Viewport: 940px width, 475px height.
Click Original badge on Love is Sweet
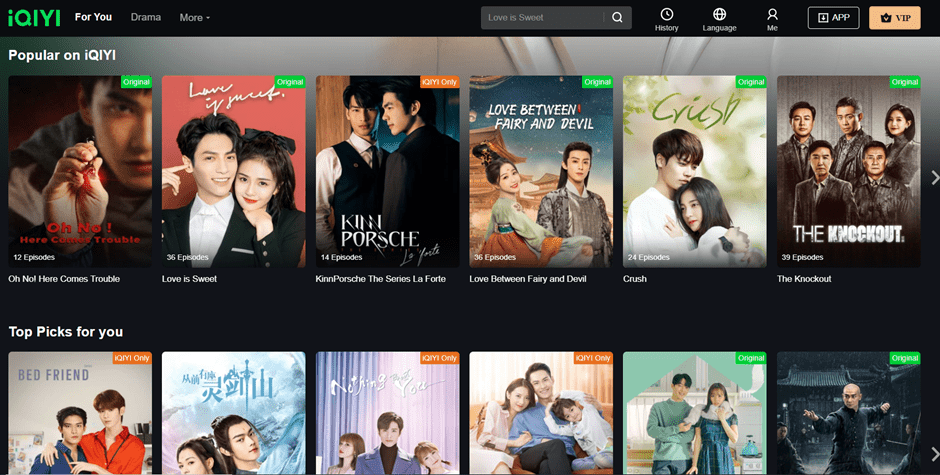(290, 82)
